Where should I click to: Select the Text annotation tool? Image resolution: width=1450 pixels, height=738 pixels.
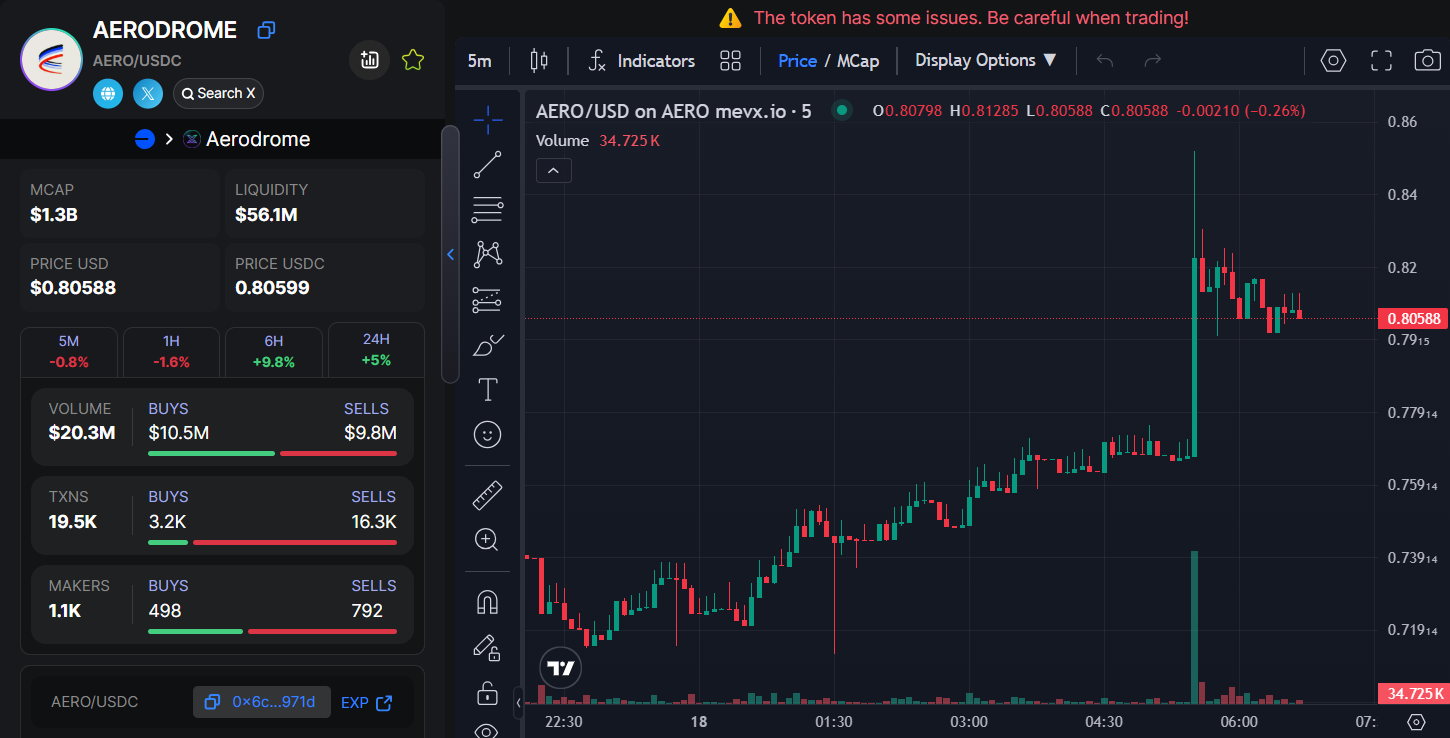pos(487,389)
